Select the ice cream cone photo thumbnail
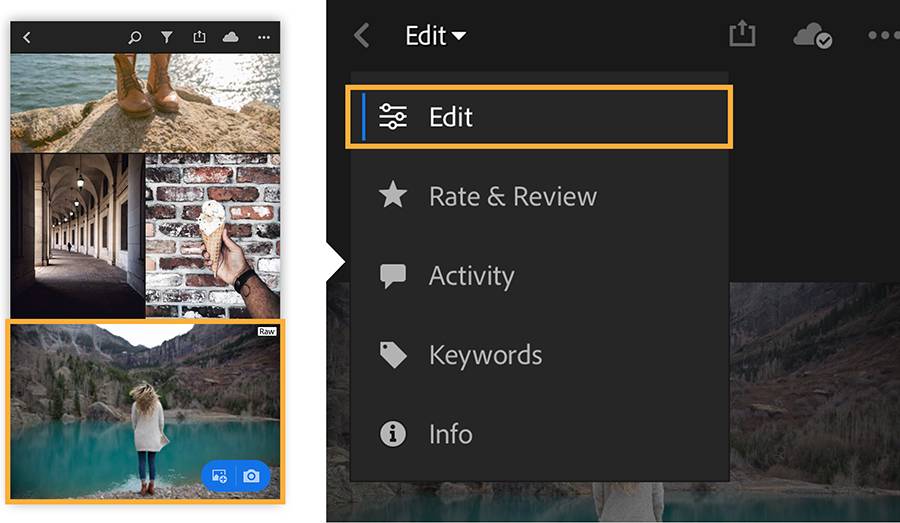This screenshot has width=900, height=523. tap(213, 235)
